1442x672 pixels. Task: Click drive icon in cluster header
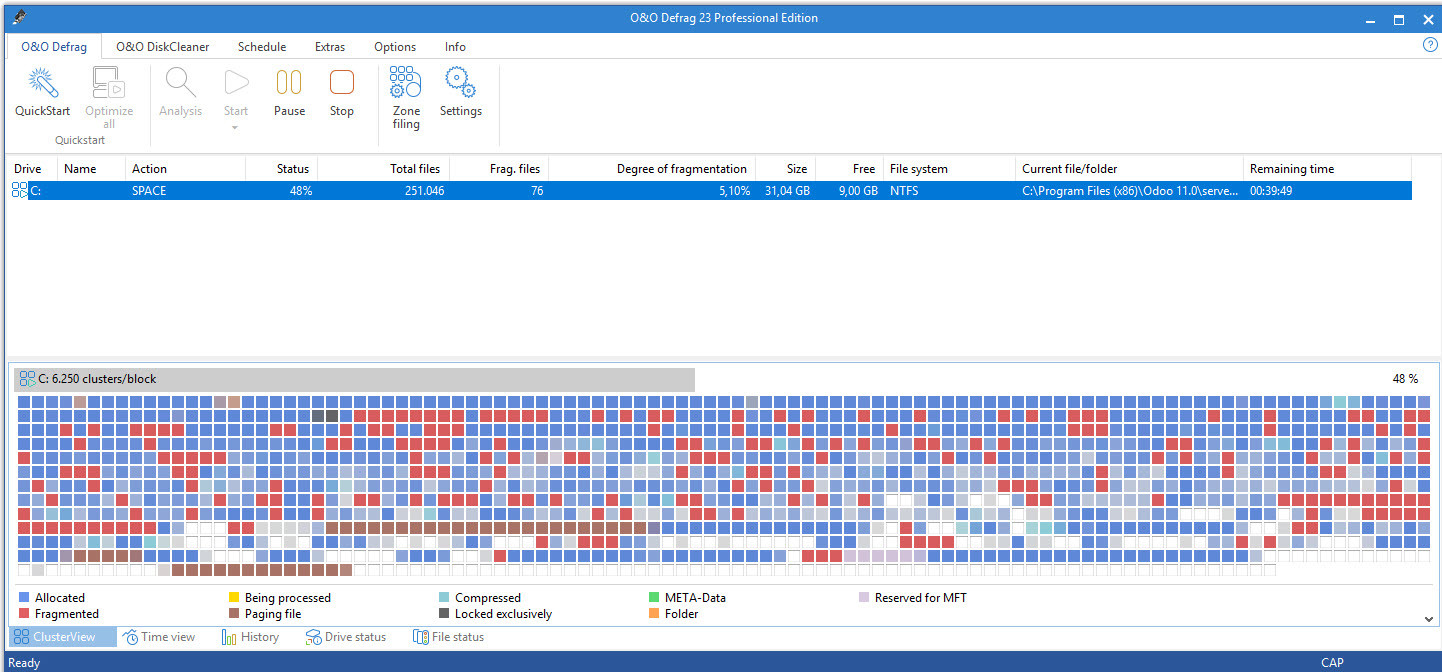pos(28,379)
